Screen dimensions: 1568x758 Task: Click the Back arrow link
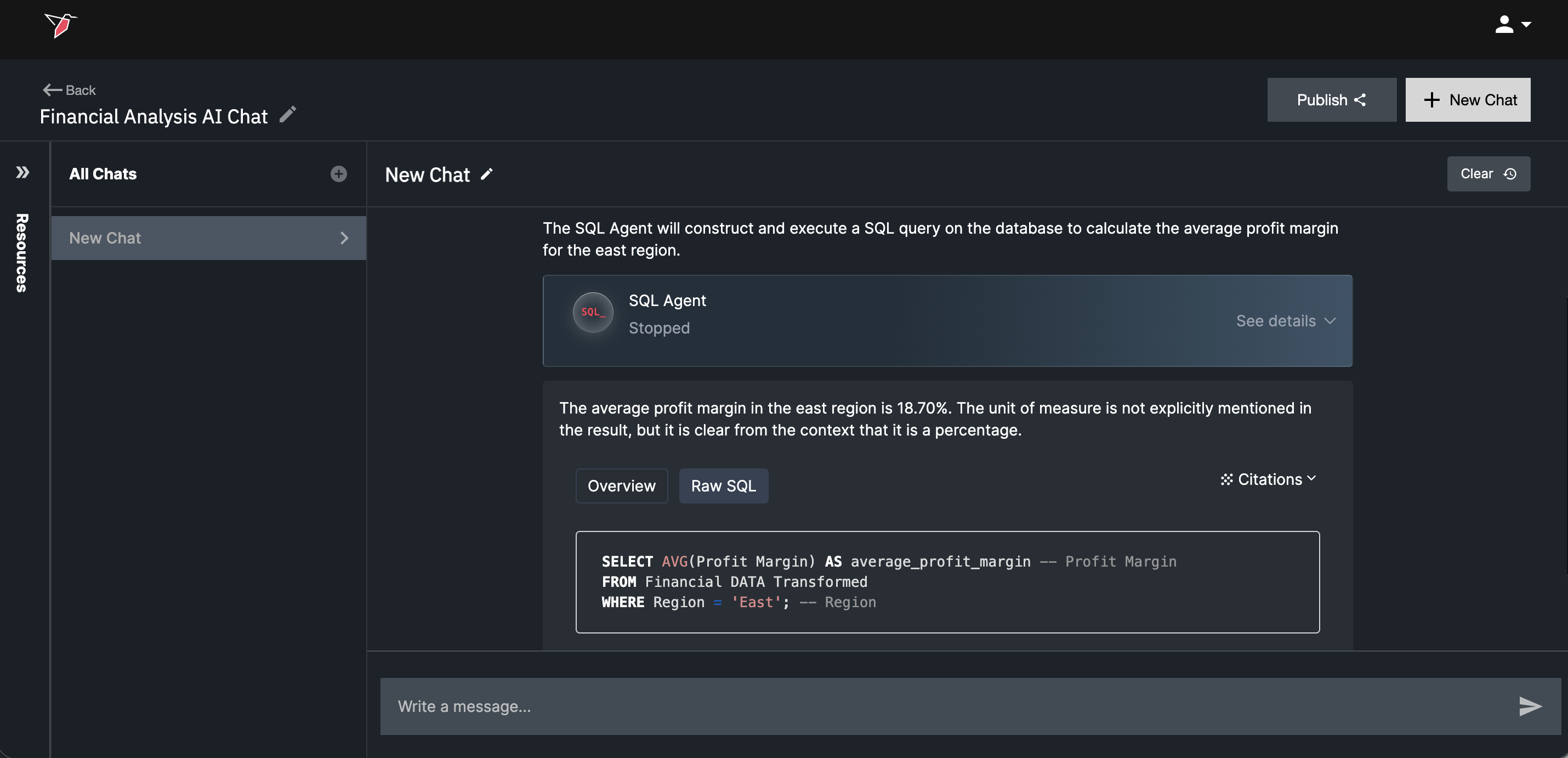coord(70,90)
